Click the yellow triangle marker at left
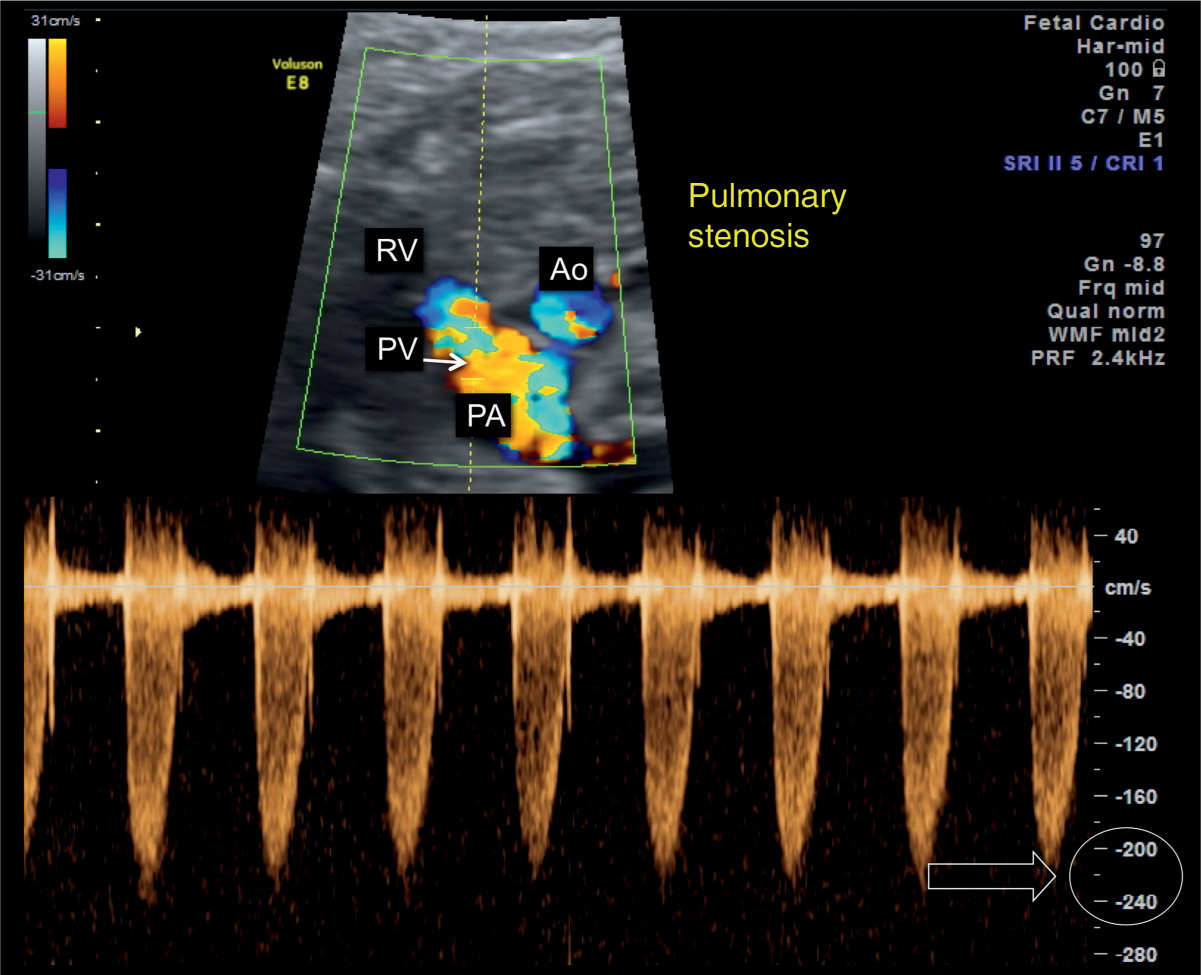 (139, 331)
